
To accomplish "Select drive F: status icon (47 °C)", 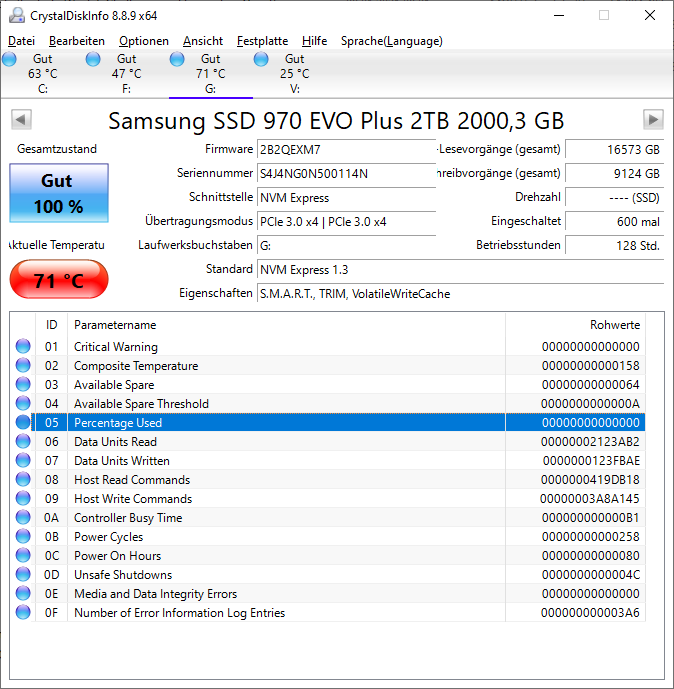I will [x=93, y=59].
